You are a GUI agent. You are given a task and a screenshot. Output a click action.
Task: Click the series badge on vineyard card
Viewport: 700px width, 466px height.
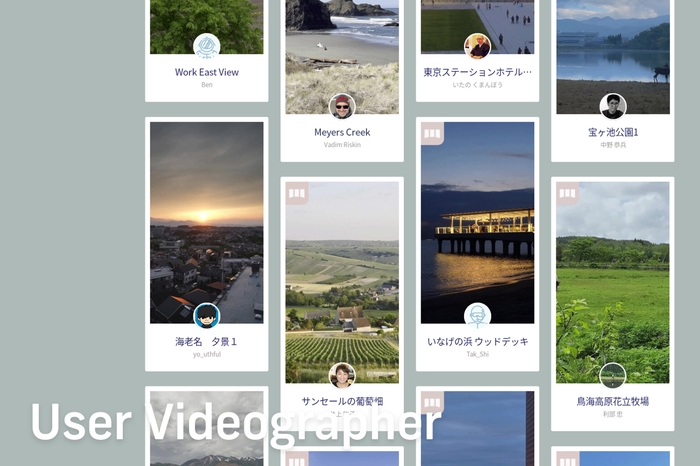297,193
